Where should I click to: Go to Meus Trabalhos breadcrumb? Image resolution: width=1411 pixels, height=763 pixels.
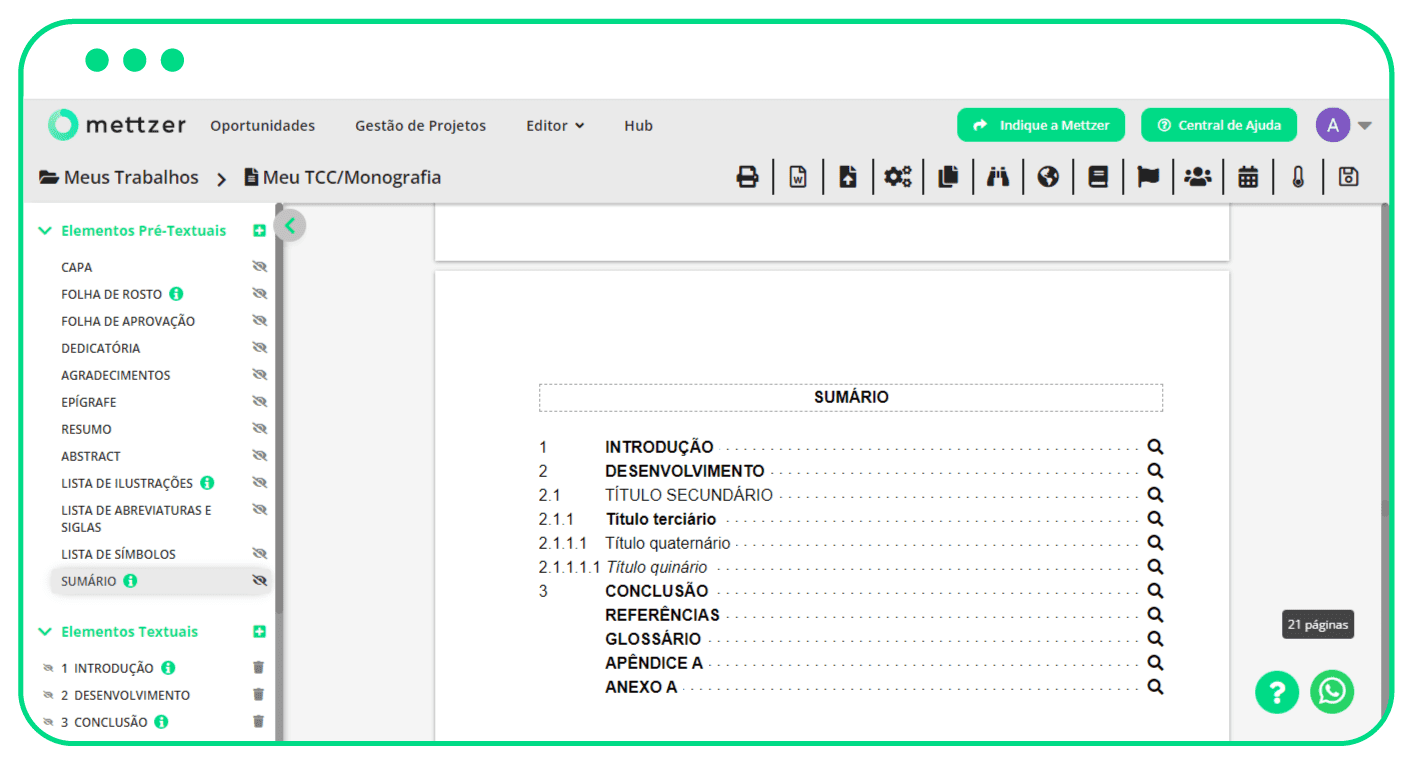pos(119,177)
